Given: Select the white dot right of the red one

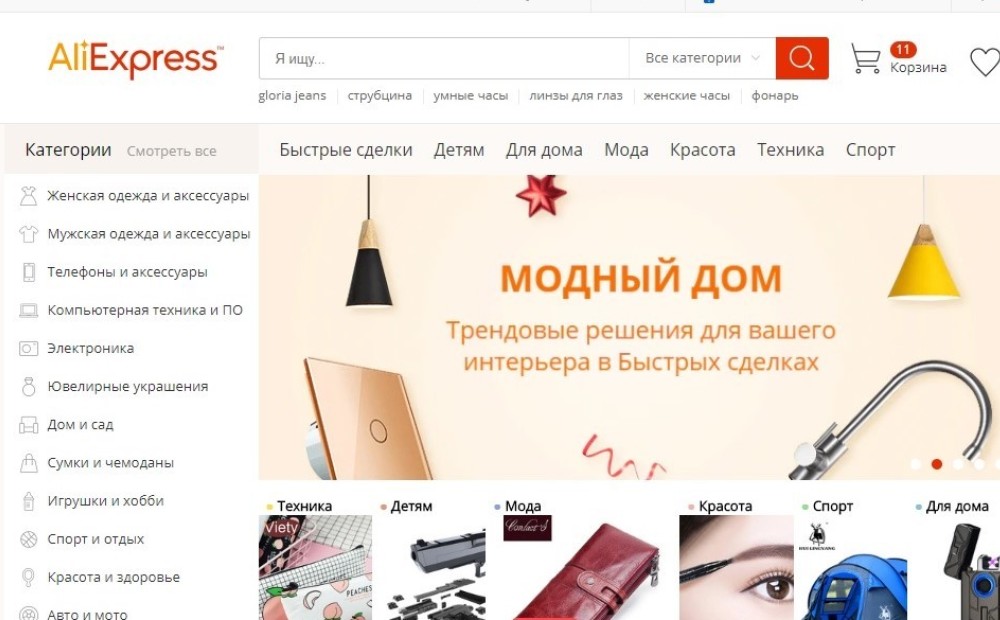Looking at the screenshot, I should point(958,464).
